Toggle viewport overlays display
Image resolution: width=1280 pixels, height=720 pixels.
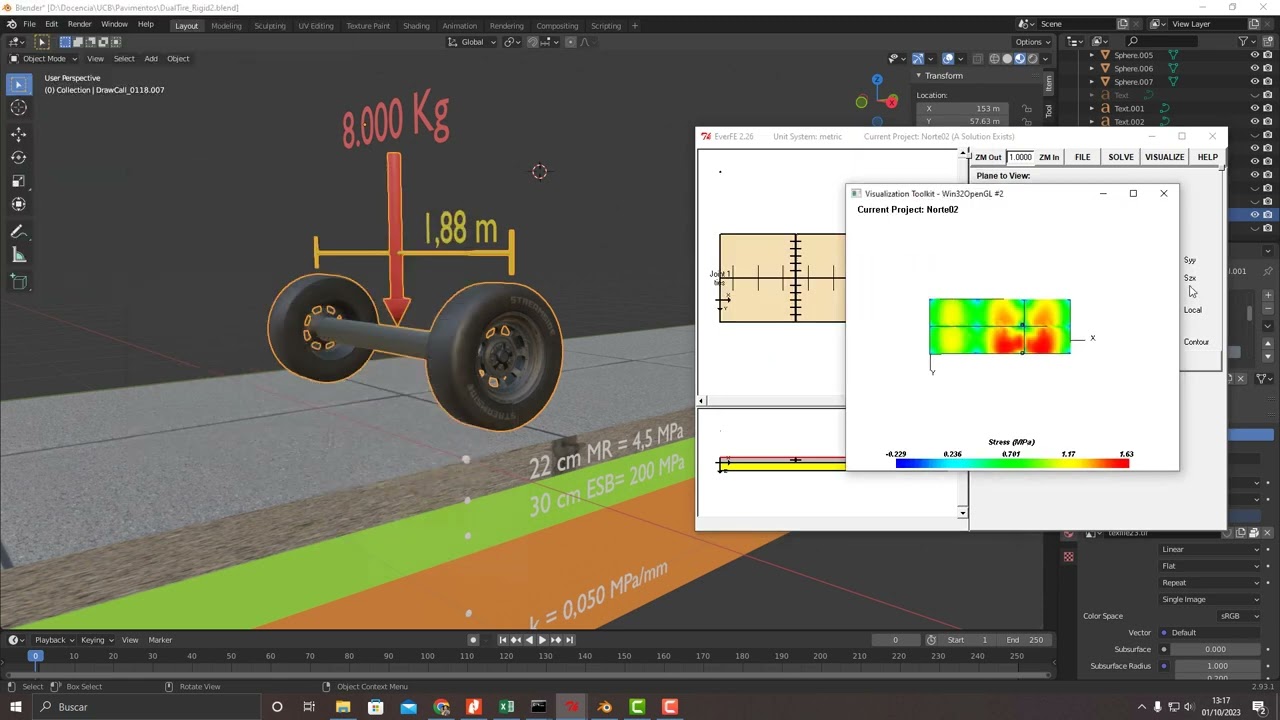(948, 58)
